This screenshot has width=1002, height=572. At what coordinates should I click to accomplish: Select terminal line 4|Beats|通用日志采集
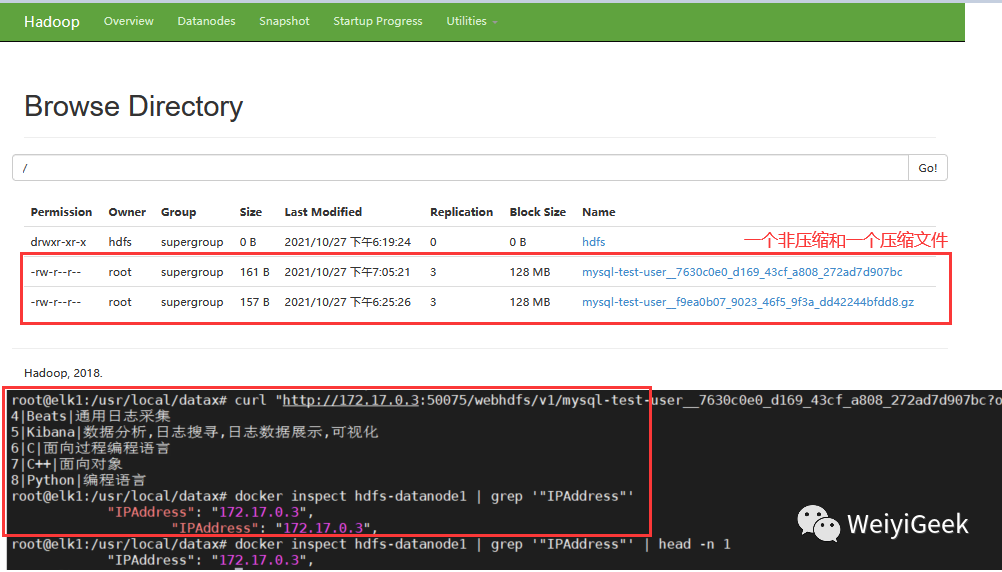click(91, 416)
